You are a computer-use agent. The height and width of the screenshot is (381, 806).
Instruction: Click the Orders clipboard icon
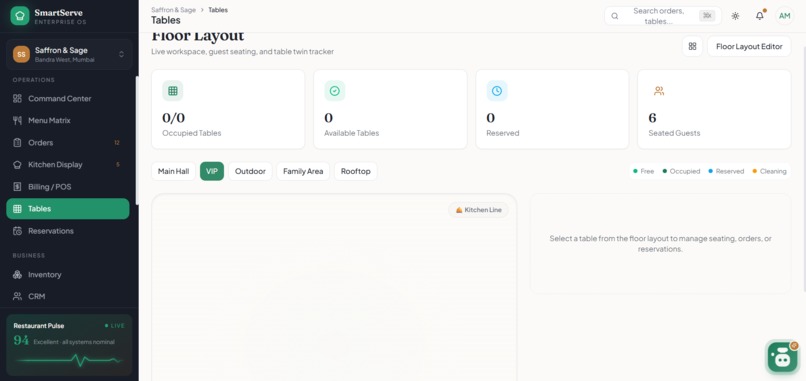pos(17,142)
